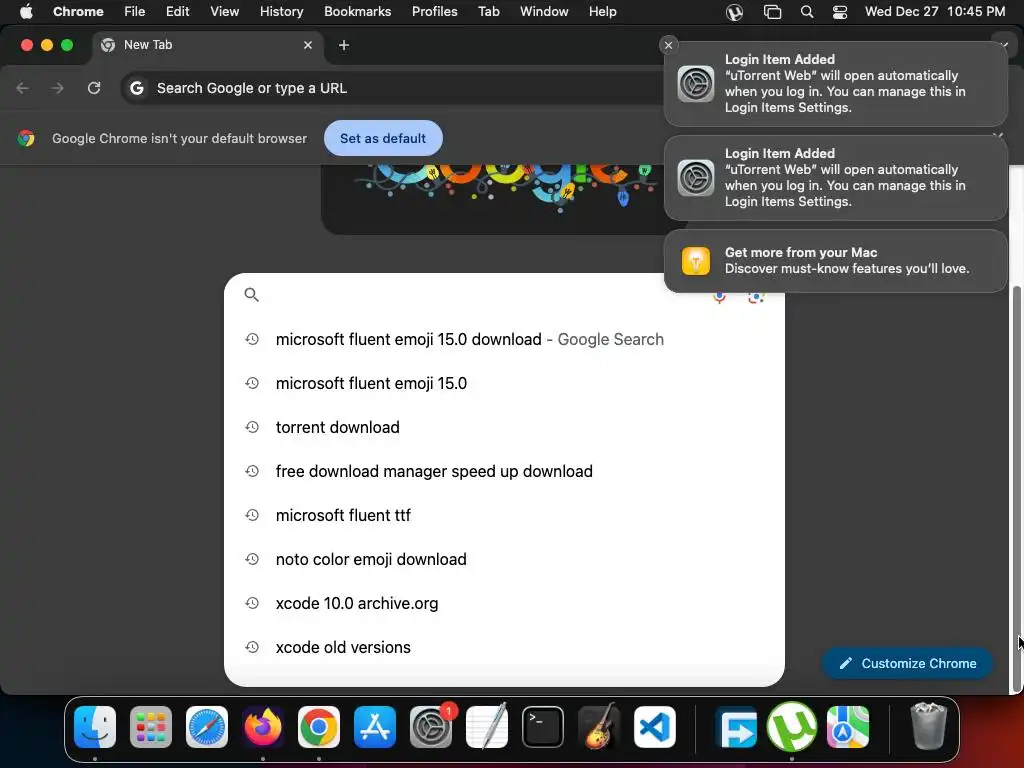Open the Profiles menu
The height and width of the screenshot is (768, 1024).
pos(435,12)
